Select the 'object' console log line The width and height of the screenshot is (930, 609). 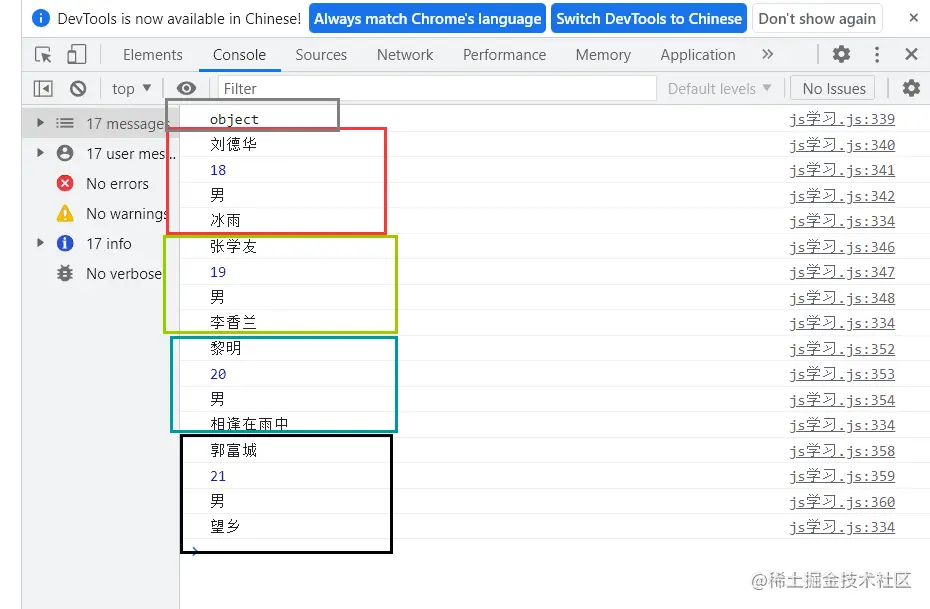234,119
